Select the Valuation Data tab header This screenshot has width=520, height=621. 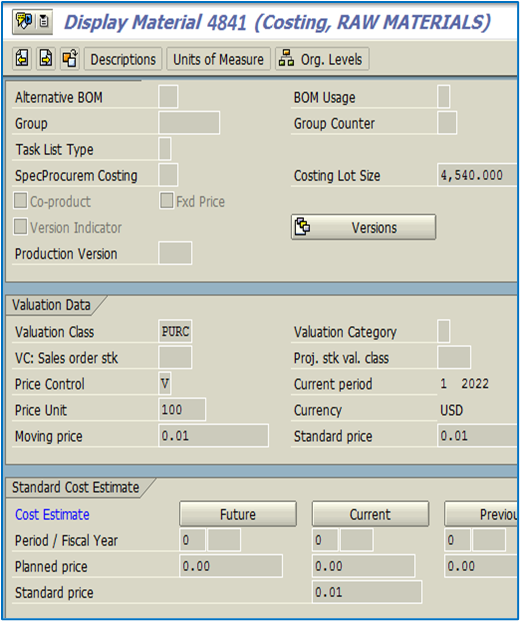point(51,305)
